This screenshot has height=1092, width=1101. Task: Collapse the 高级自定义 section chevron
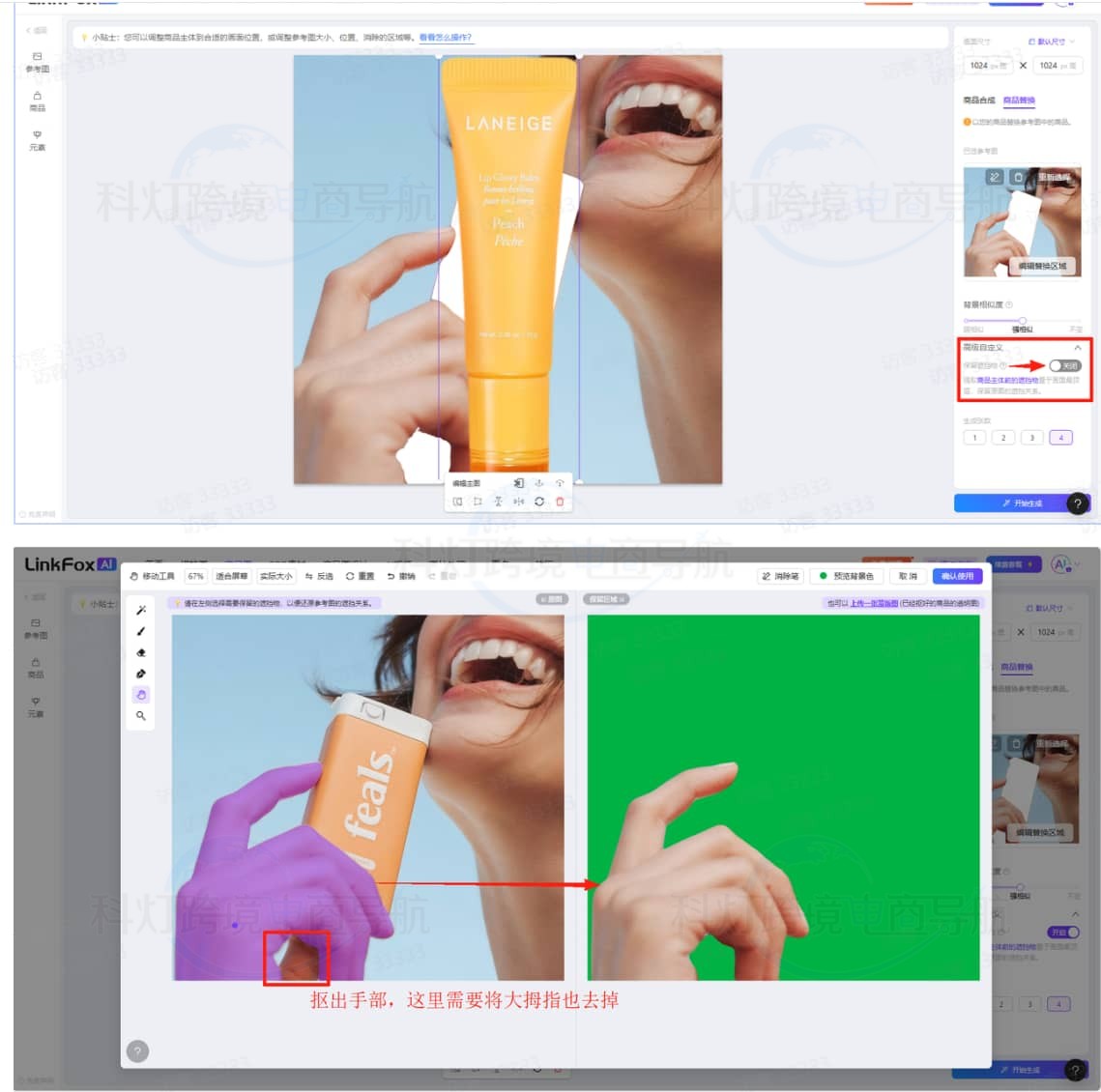click(x=1077, y=348)
